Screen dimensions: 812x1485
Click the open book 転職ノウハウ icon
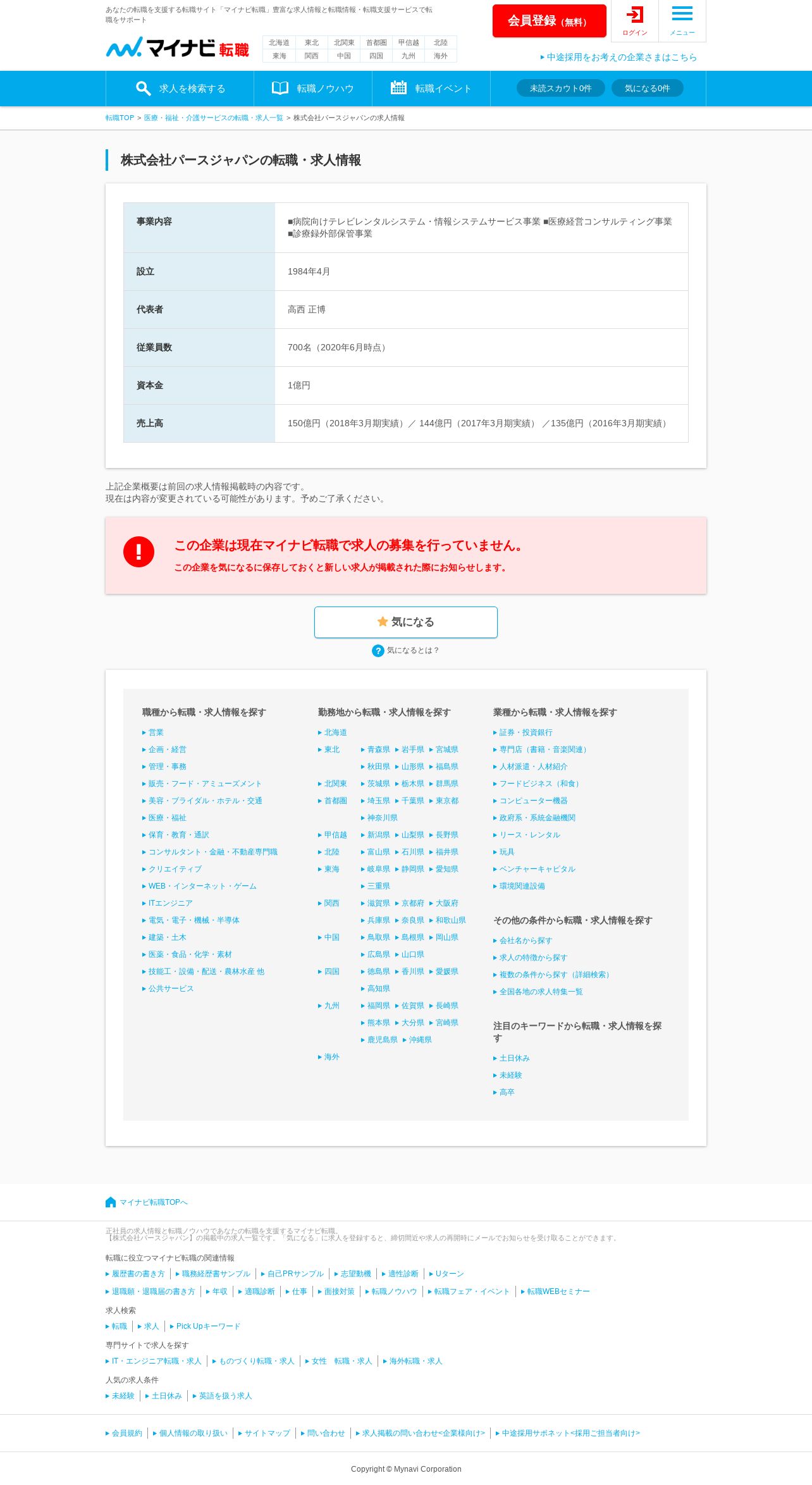(x=280, y=88)
